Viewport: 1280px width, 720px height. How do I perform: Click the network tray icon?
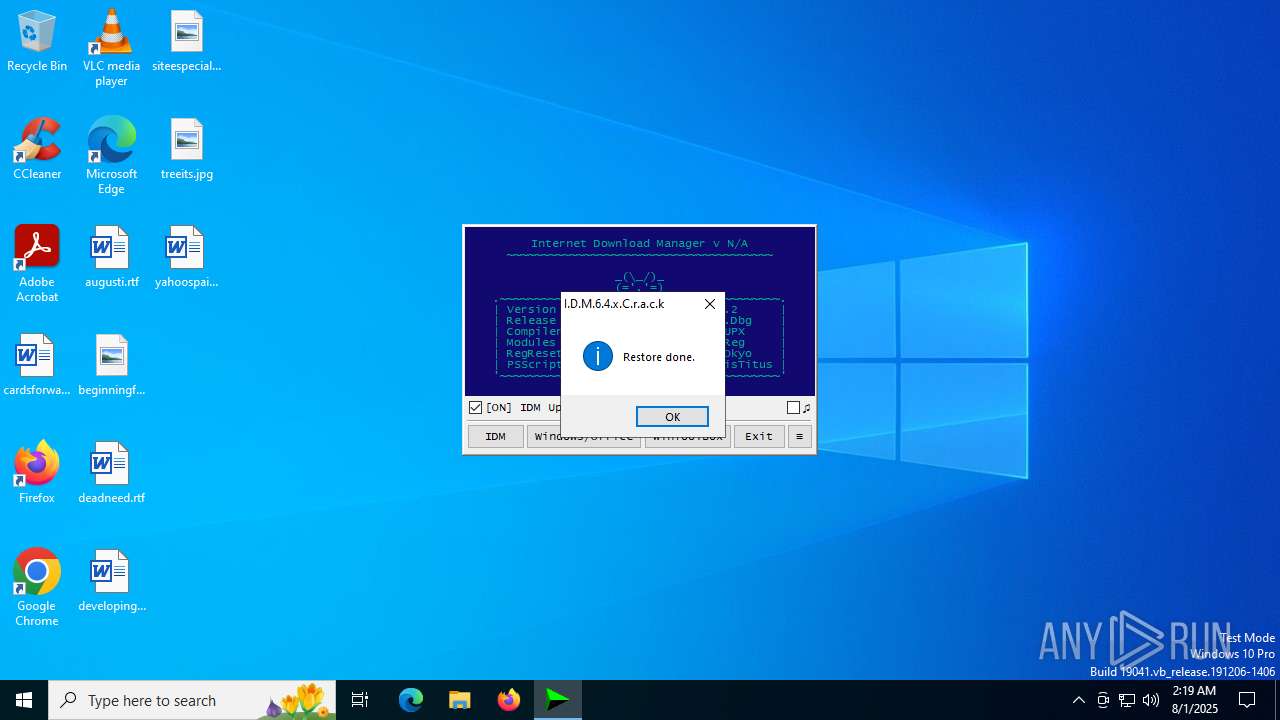[x=1127, y=700]
